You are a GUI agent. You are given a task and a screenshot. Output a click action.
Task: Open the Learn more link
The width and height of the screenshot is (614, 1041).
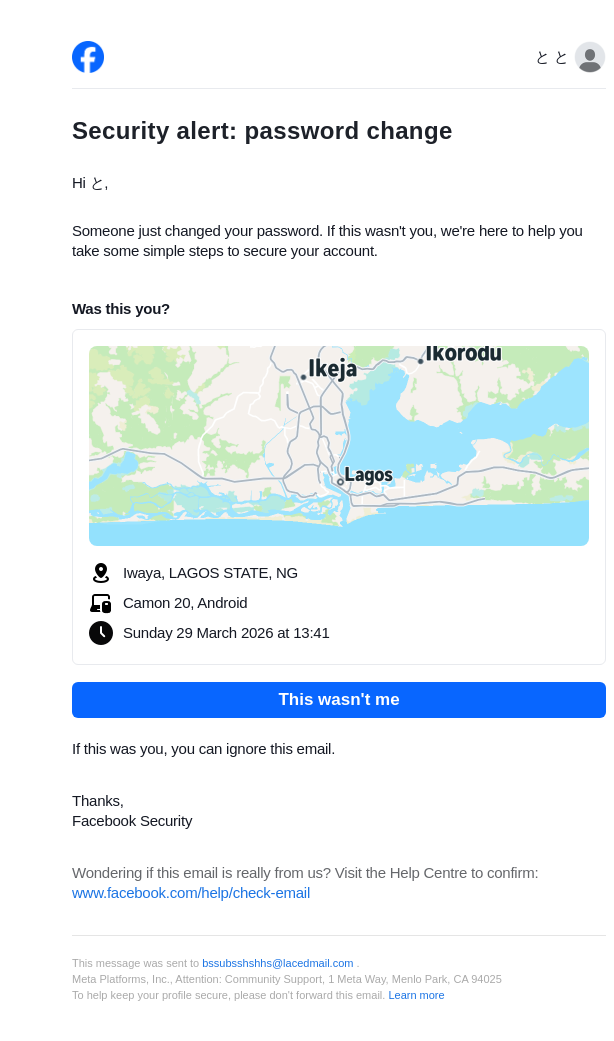416,995
